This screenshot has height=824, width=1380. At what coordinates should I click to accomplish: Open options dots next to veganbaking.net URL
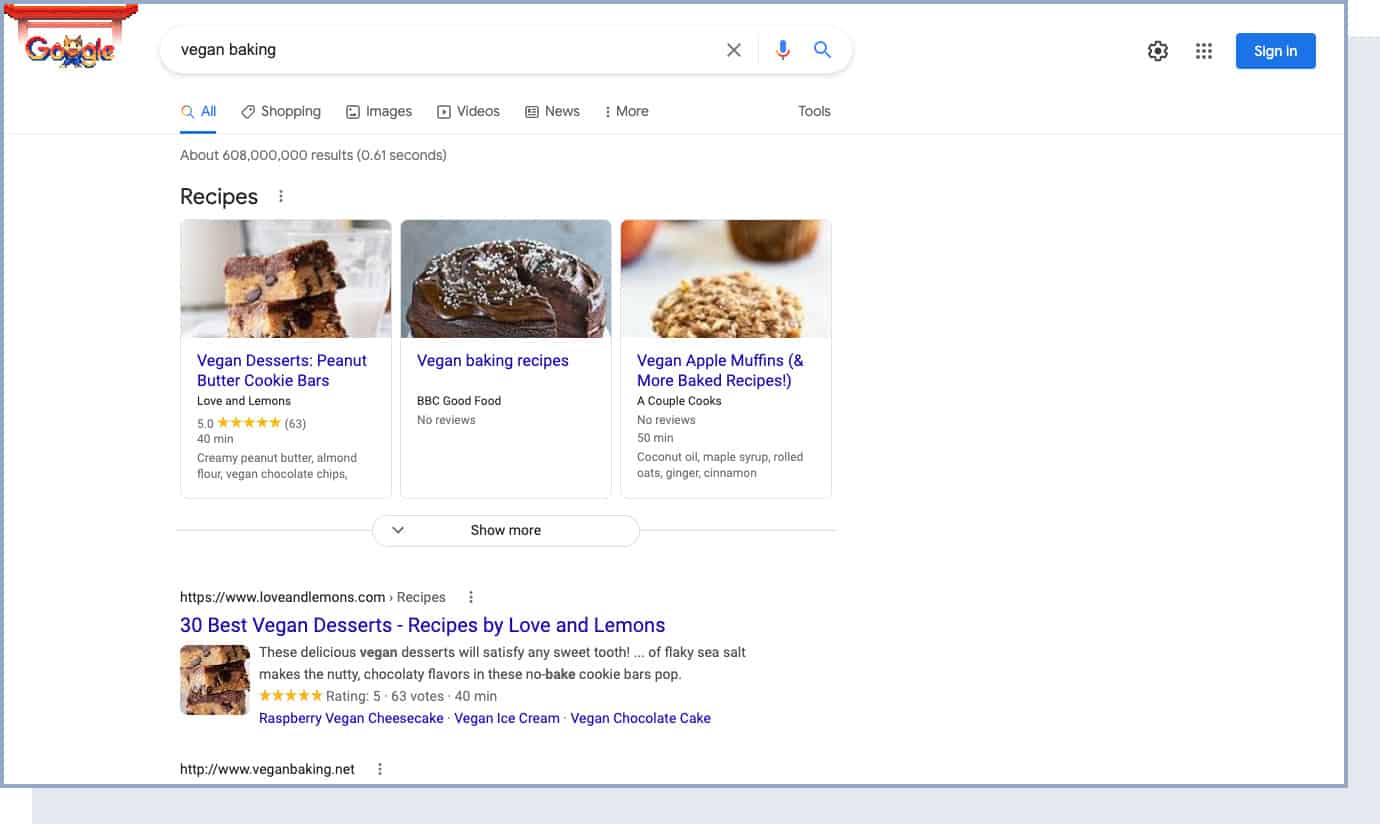[x=380, y=769]
